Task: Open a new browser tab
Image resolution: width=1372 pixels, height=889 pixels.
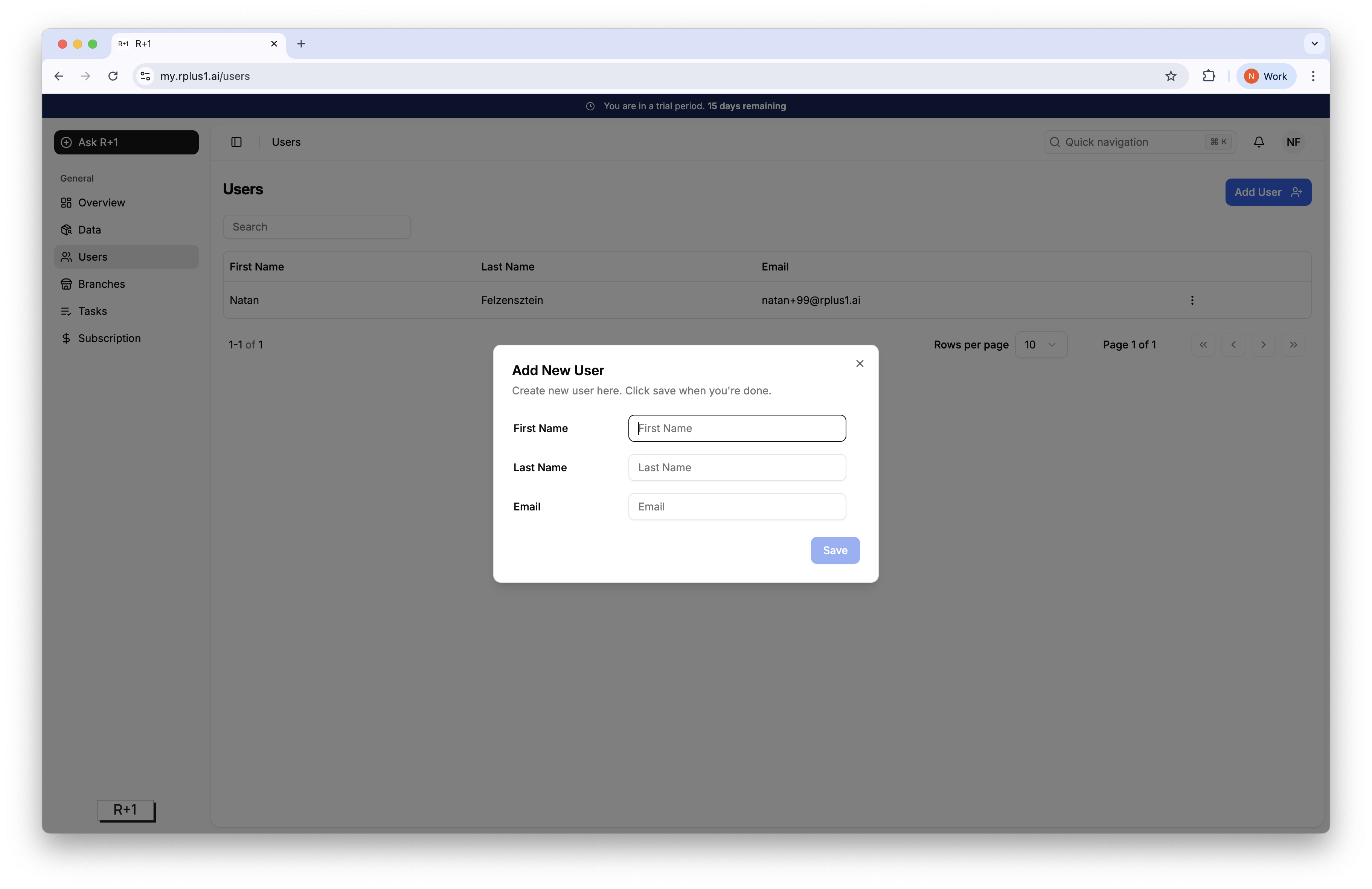Action: pyautogui.click(x=301, y=44)
